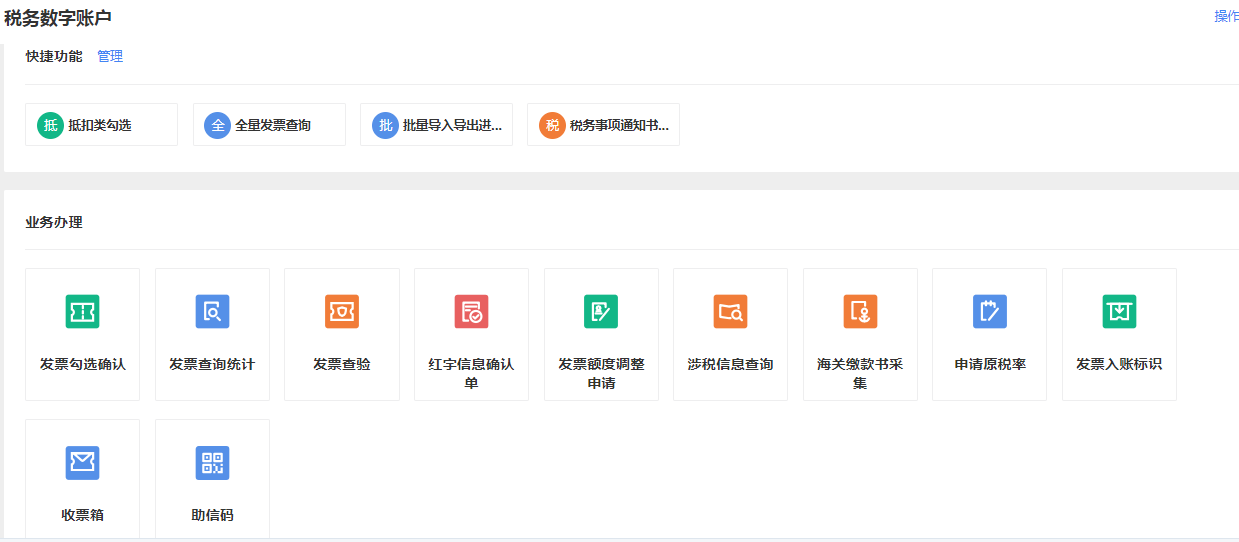Open 发票额度调整申请 green icon
This screenshot has width=1239, height=542.
point(601,312)
